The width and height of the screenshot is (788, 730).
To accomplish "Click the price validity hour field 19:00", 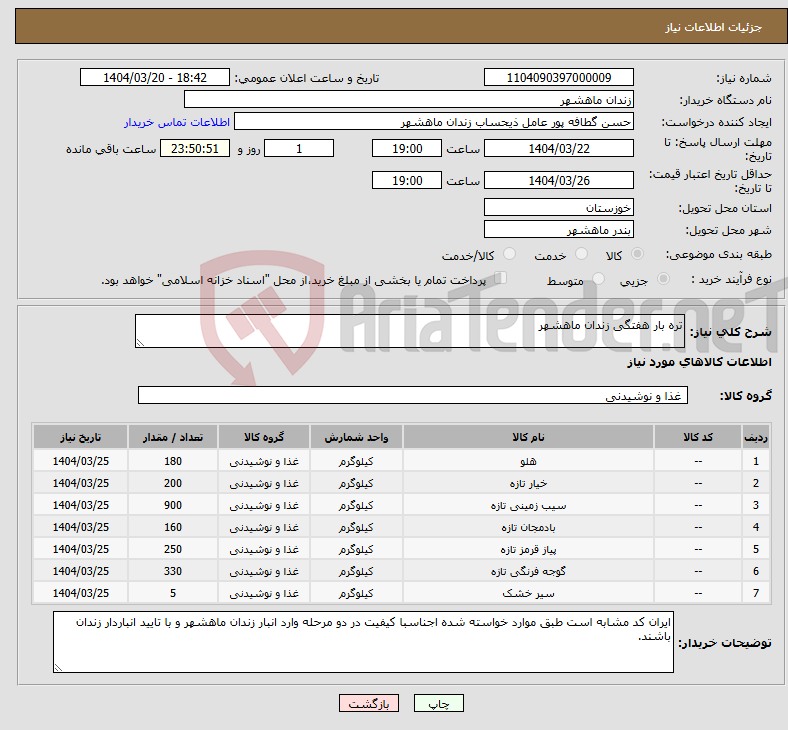I will [x=407, y=180].
